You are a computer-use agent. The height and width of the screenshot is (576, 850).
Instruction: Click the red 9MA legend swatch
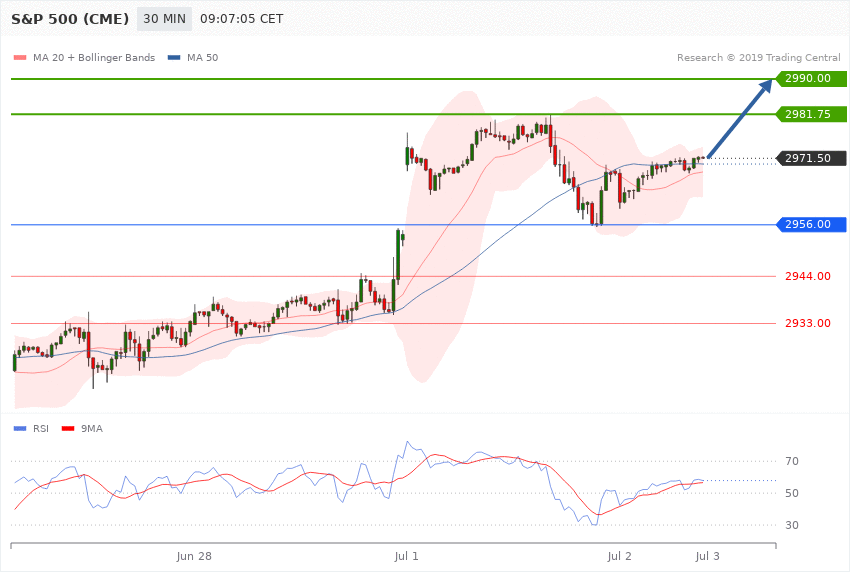(x=68, y=429)
